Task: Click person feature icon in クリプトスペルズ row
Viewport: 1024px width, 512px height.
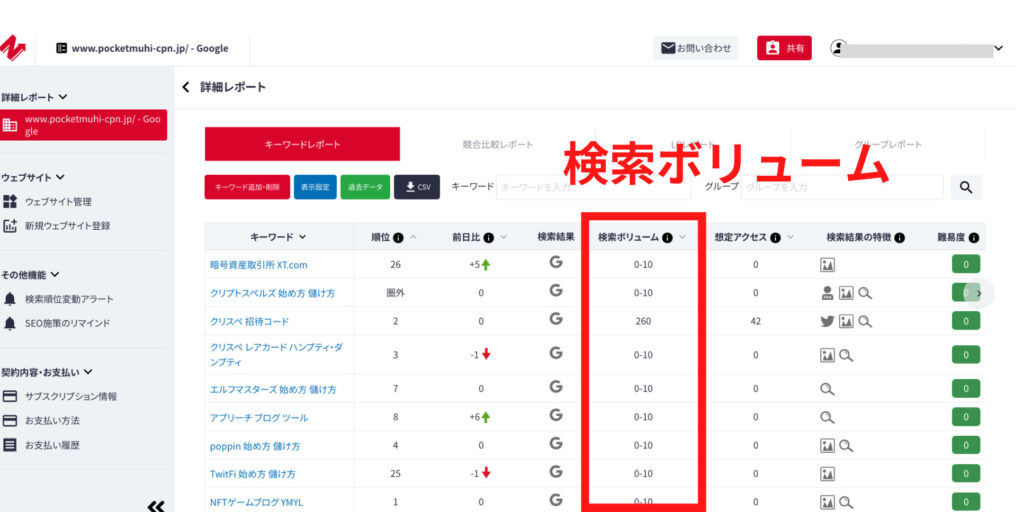Action: [827, 293]
